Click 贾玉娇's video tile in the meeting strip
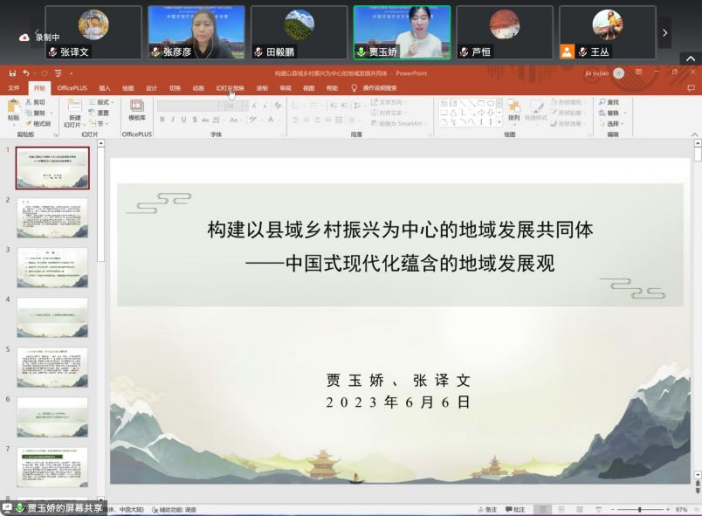Screen dimensions: 702x516 tap(402, 32)
